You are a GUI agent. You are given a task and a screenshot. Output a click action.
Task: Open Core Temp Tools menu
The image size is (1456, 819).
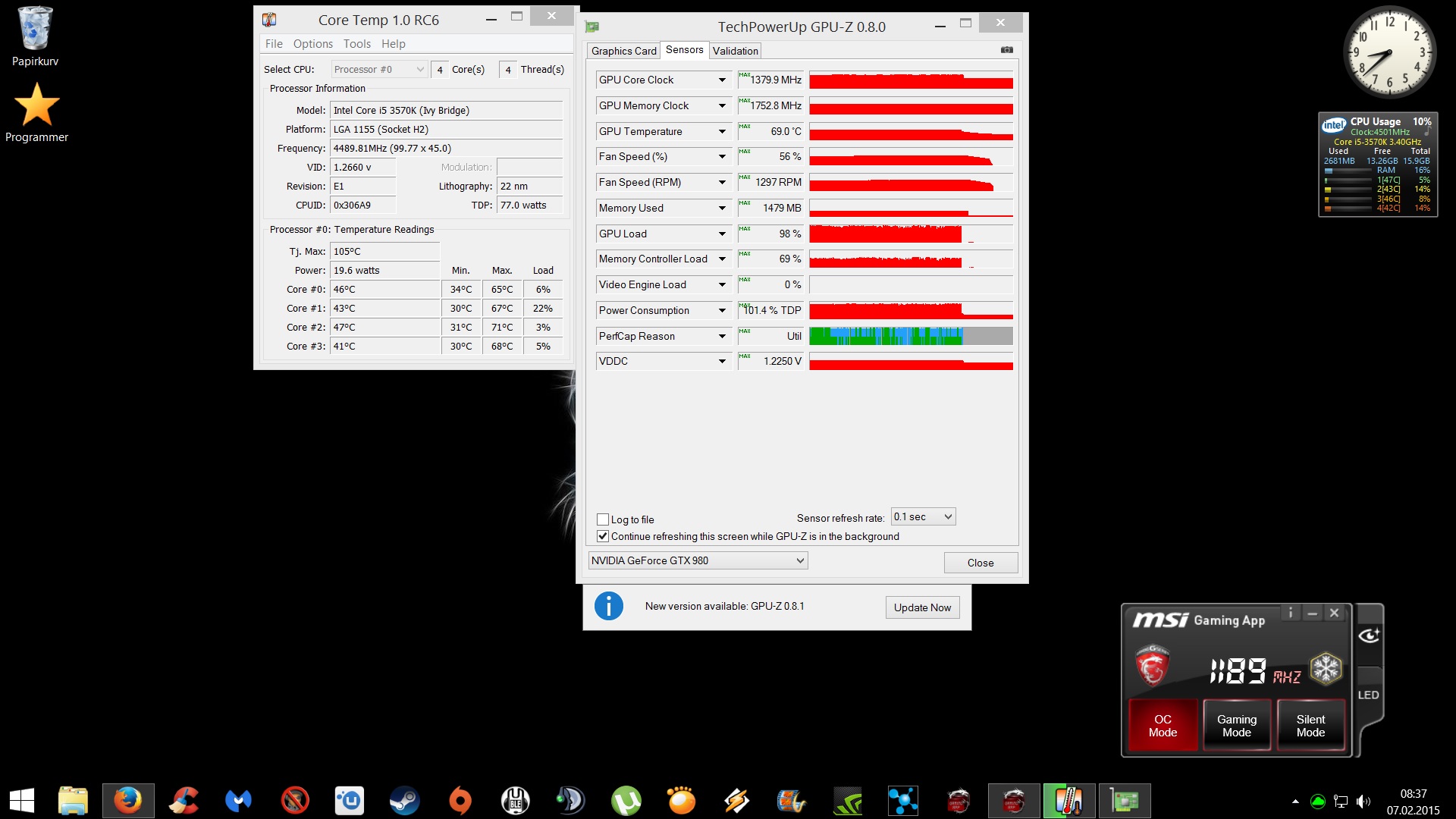(356, 43)
